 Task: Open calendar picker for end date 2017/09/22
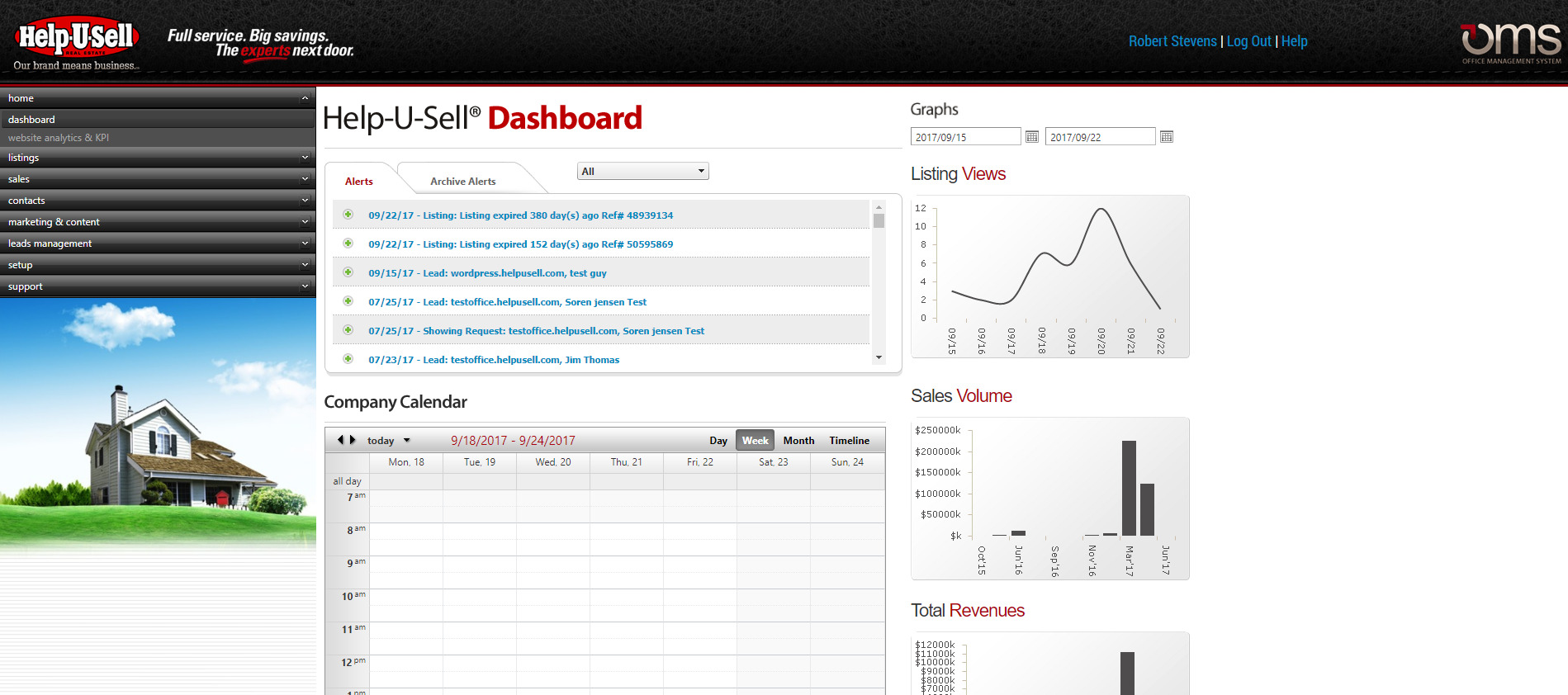[1166, 136]
